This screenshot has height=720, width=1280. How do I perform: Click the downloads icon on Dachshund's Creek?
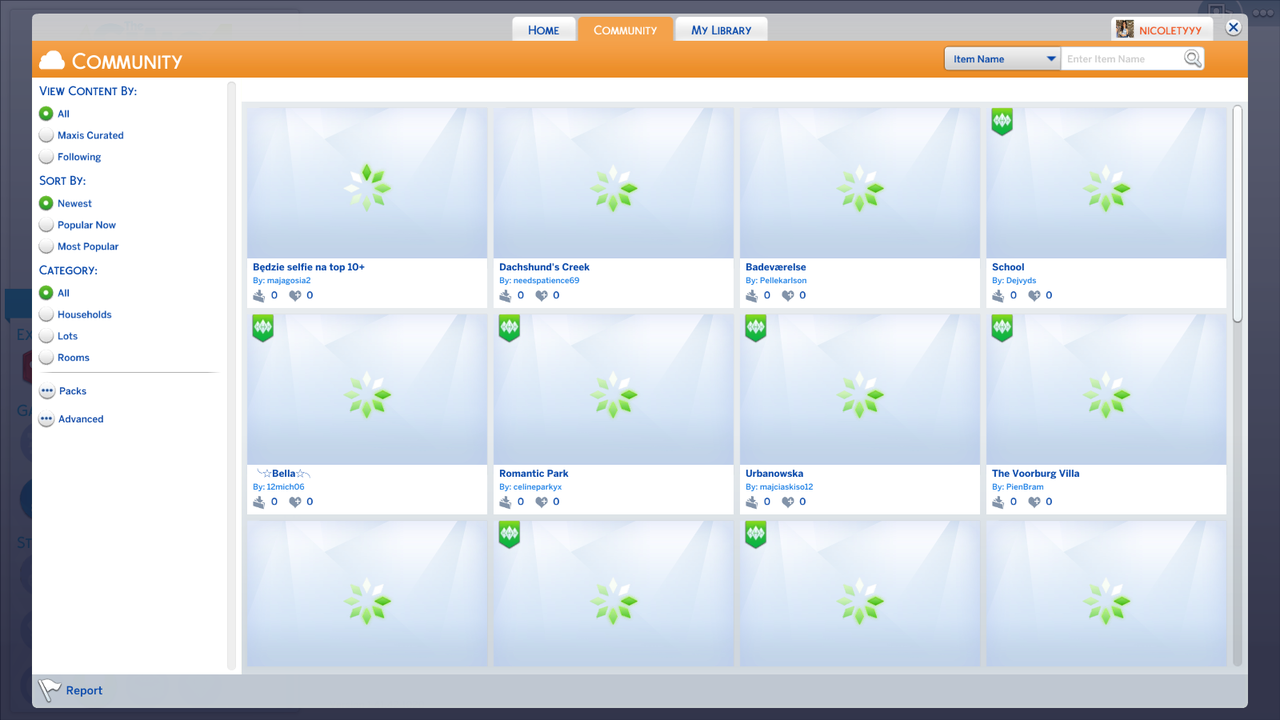[x=505, y=295]
